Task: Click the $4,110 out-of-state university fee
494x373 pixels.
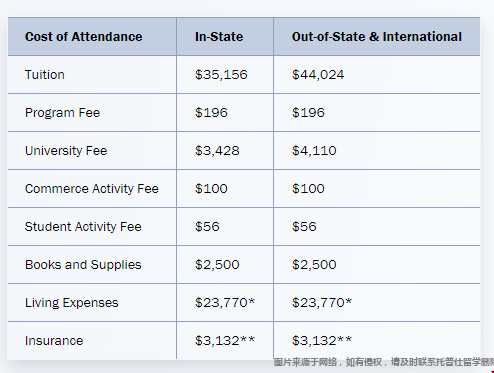Action: (x=314, y=151)
